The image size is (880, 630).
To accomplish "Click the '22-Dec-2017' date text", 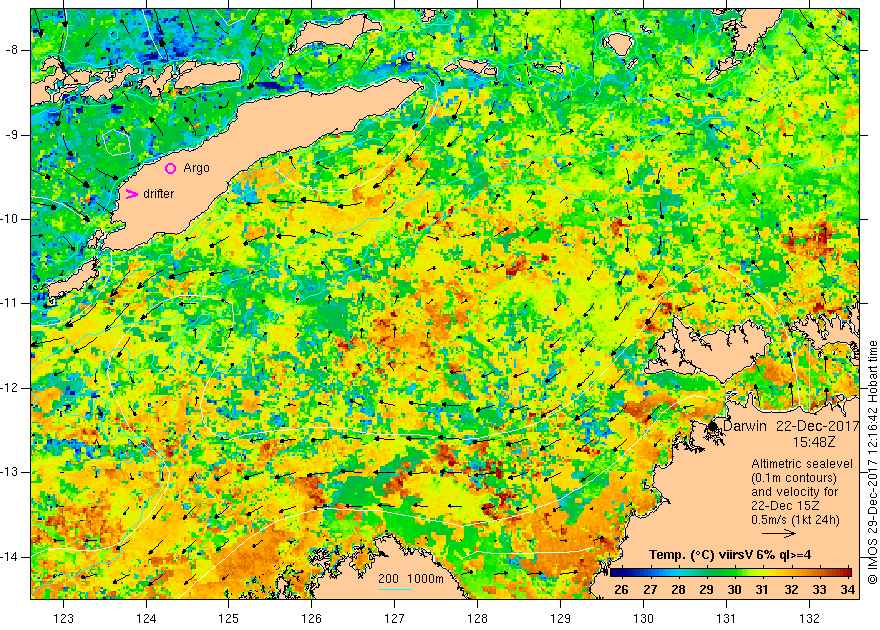I will point(818,426).
